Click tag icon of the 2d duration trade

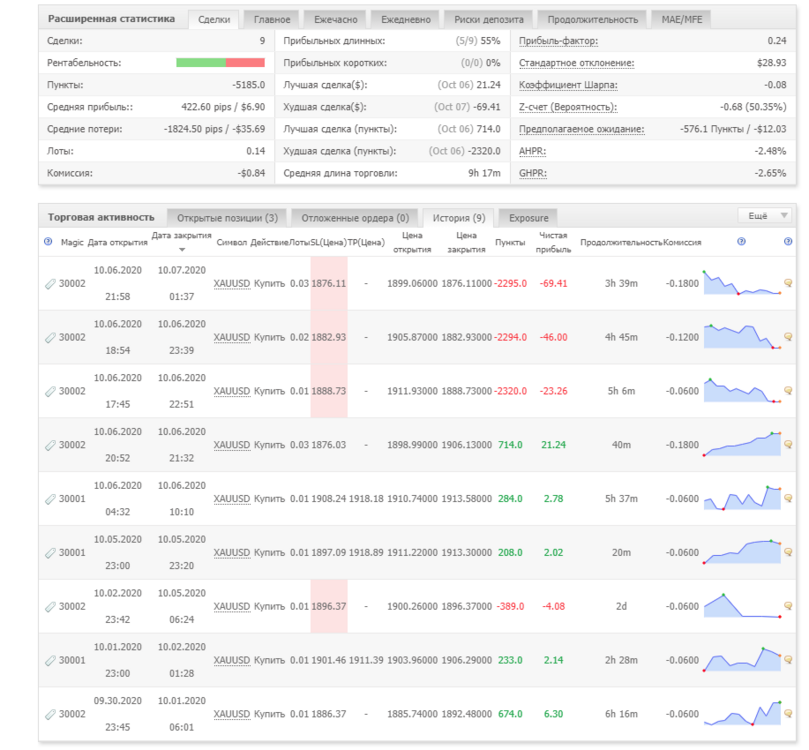pyautogui.click(x=50, y=607)
